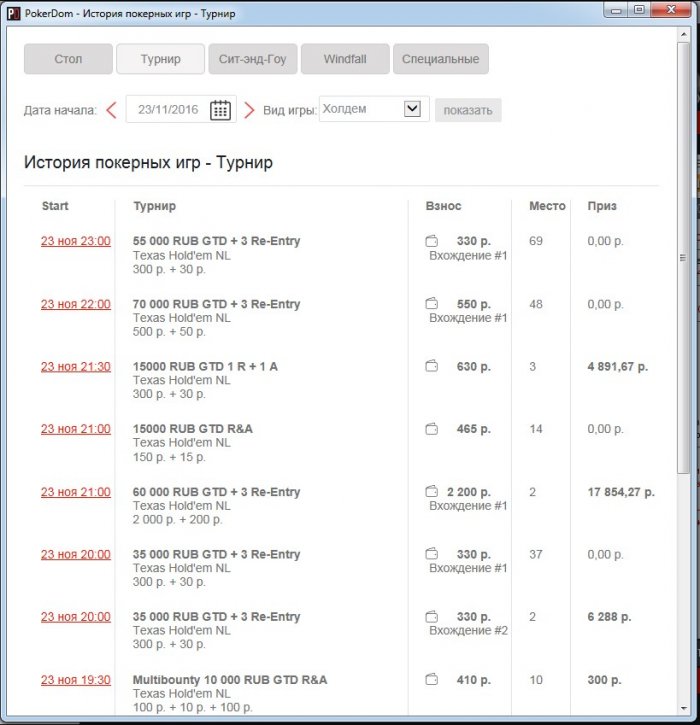
Task: Open the Специальные tab
Action: click(x=441, y=59)
